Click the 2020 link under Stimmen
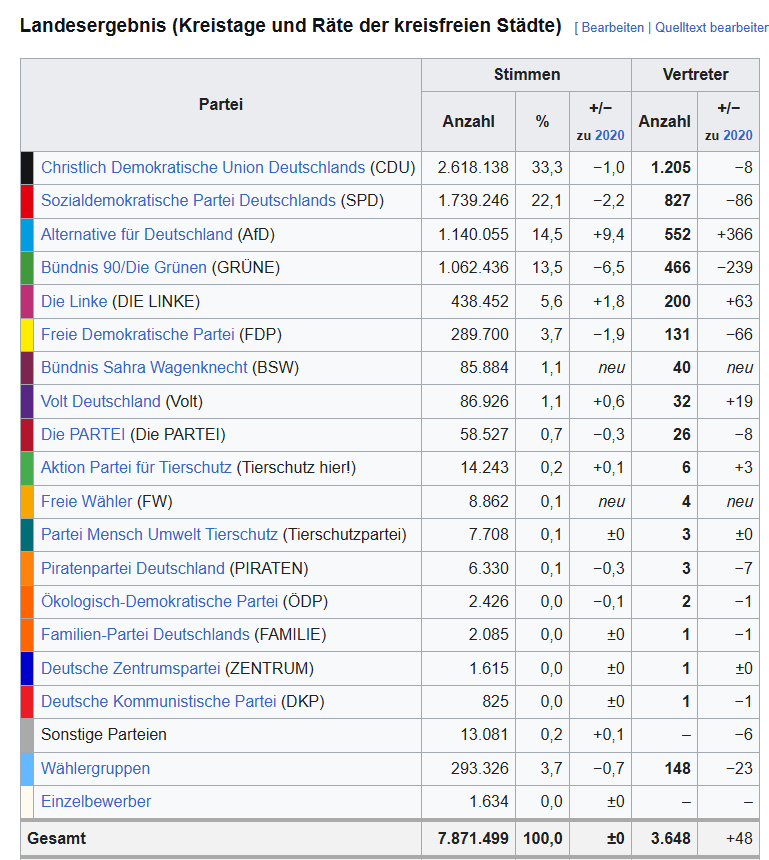 (609, 135)
